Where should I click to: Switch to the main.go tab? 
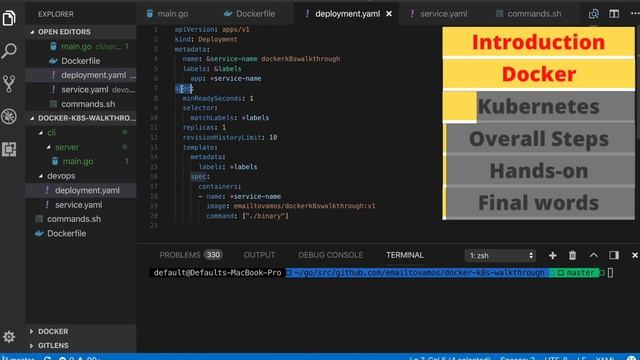173,14
